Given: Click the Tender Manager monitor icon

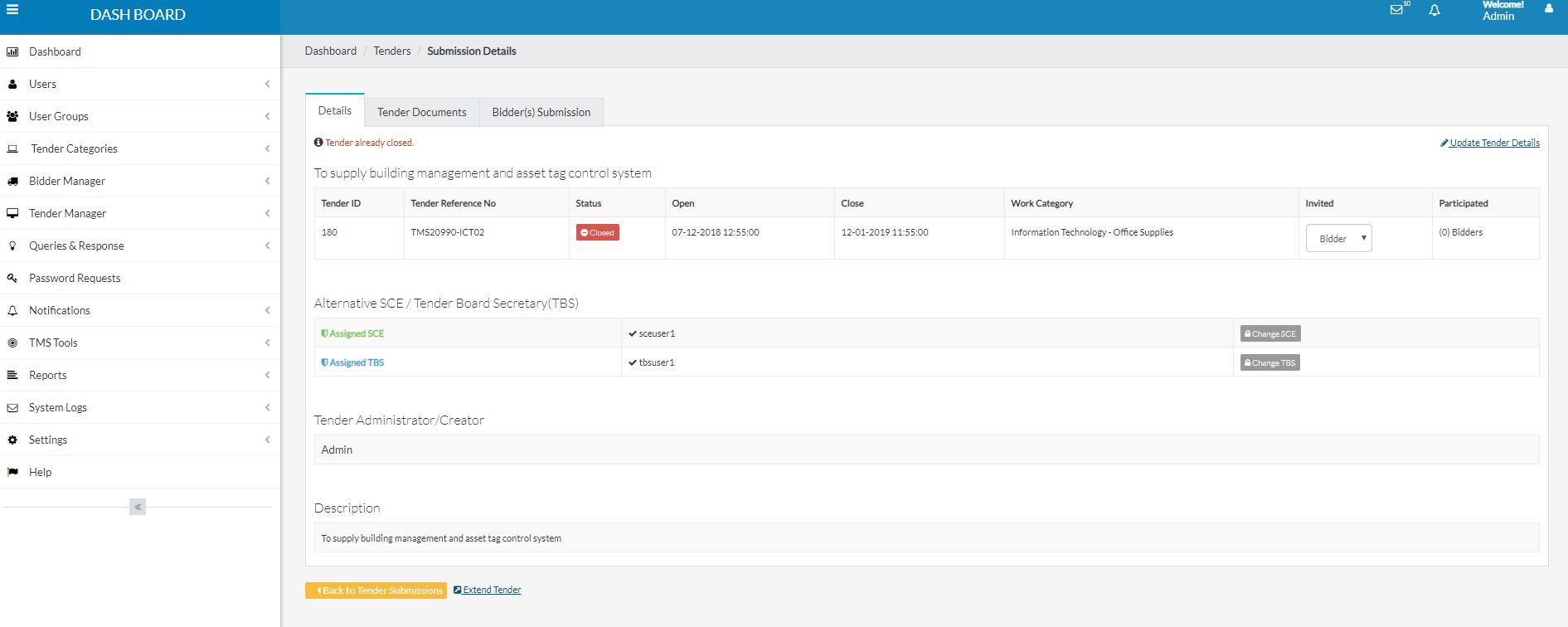Looking at the screenshot, I should [12, 213].
